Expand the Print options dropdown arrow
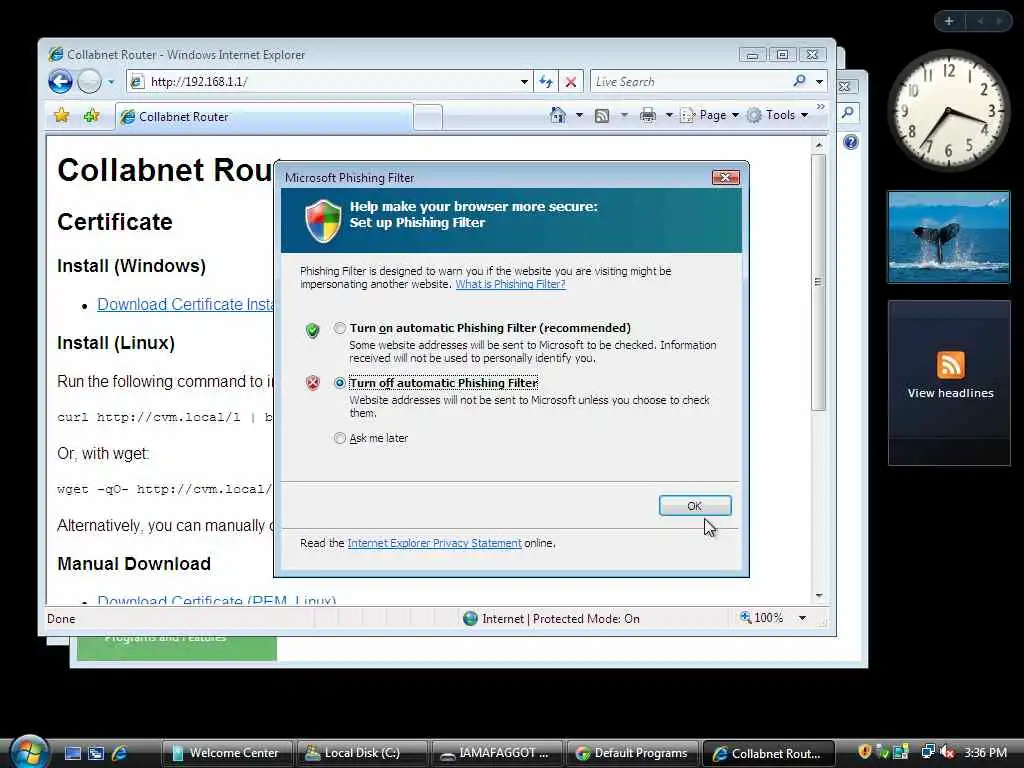The image size is (1024, 768). point(669,116)
